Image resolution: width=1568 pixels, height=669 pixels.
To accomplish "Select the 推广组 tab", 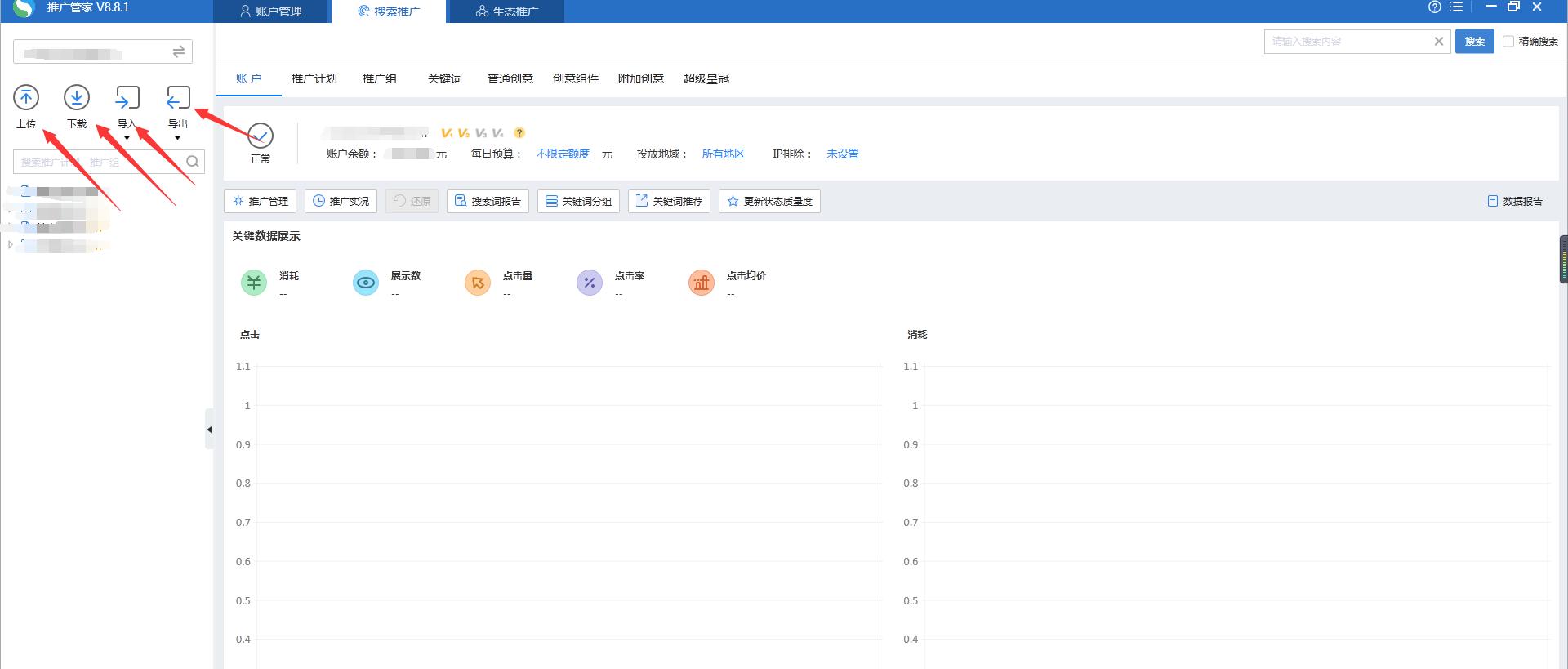I will 380,78.
